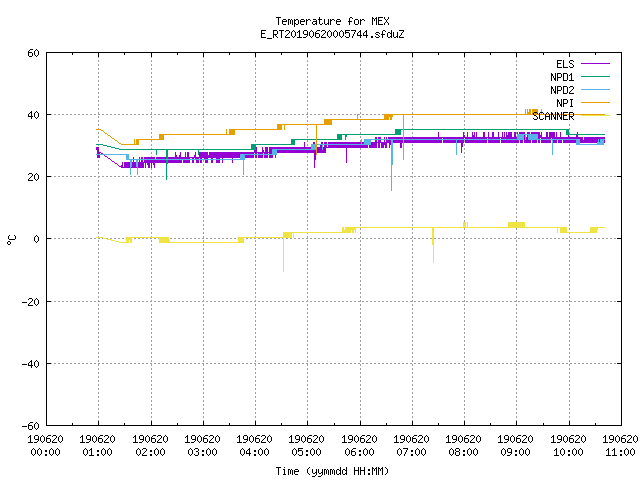The image size is (640, 480).
Task: Click the y-axis value -60
Action: coord(31,426)
